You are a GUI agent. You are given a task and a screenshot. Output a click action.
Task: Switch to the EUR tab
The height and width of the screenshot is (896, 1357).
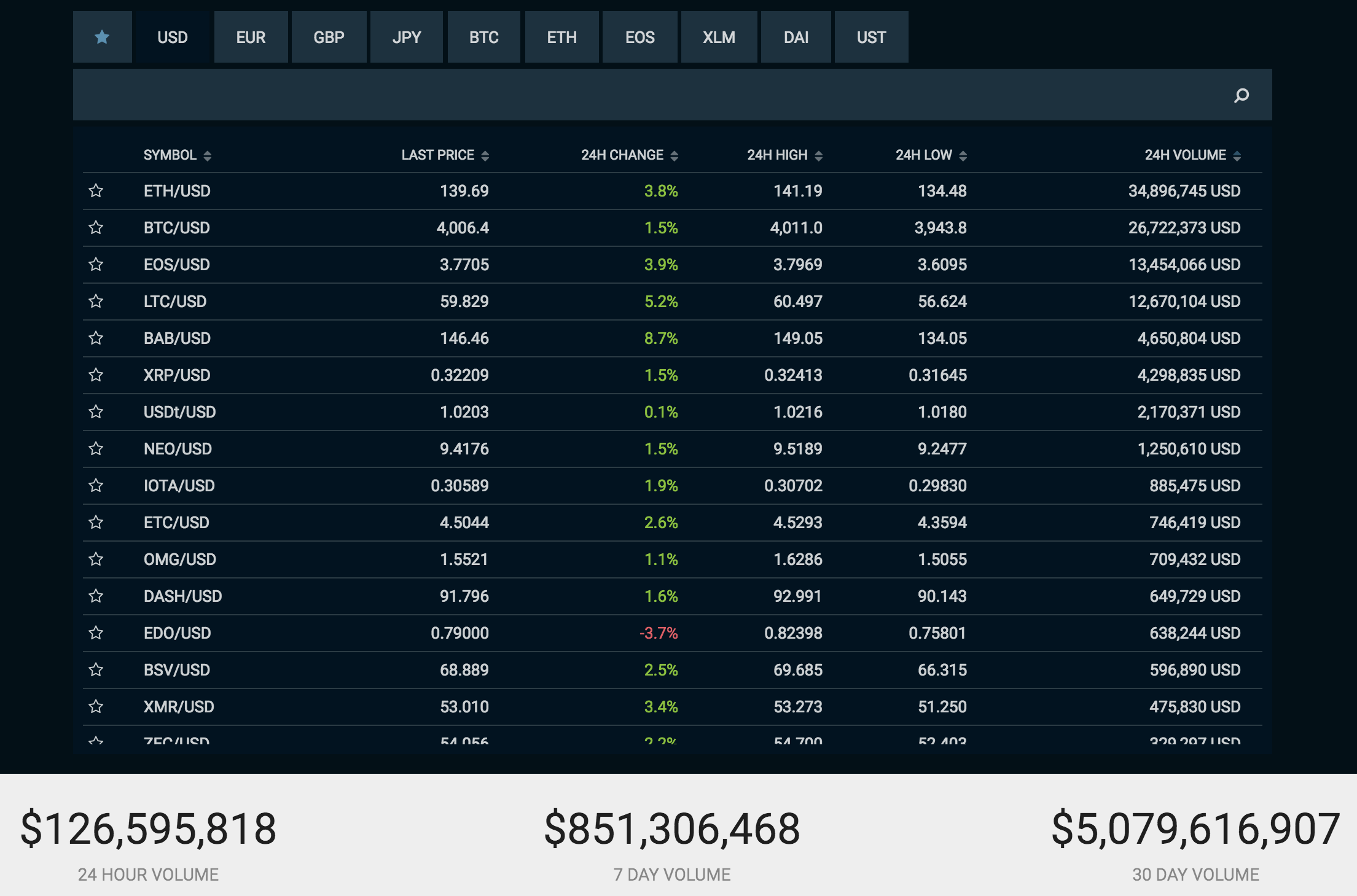251,37
